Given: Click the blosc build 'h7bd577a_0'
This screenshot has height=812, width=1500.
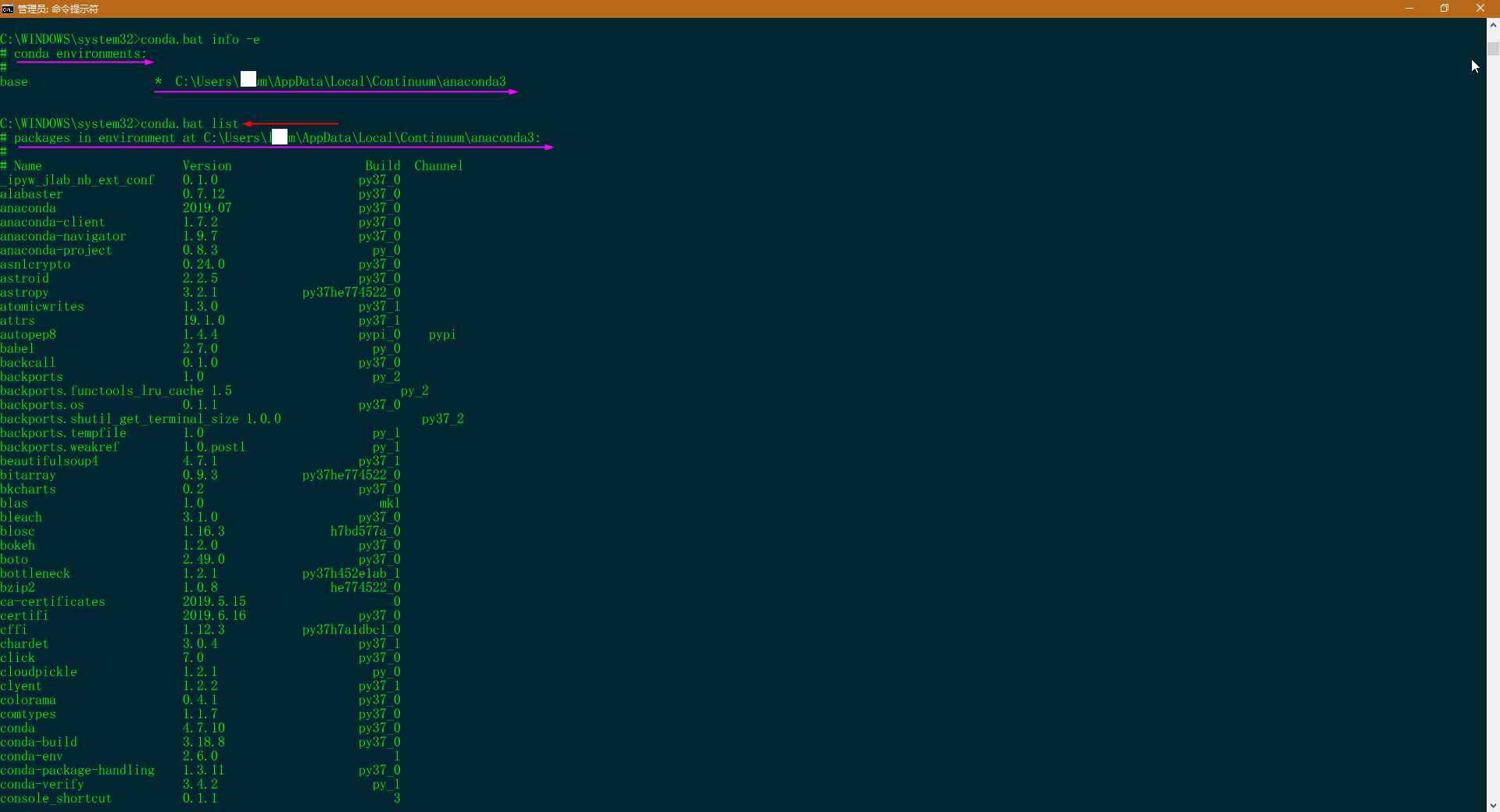Looking at the screenshot, I should point(366,531).
